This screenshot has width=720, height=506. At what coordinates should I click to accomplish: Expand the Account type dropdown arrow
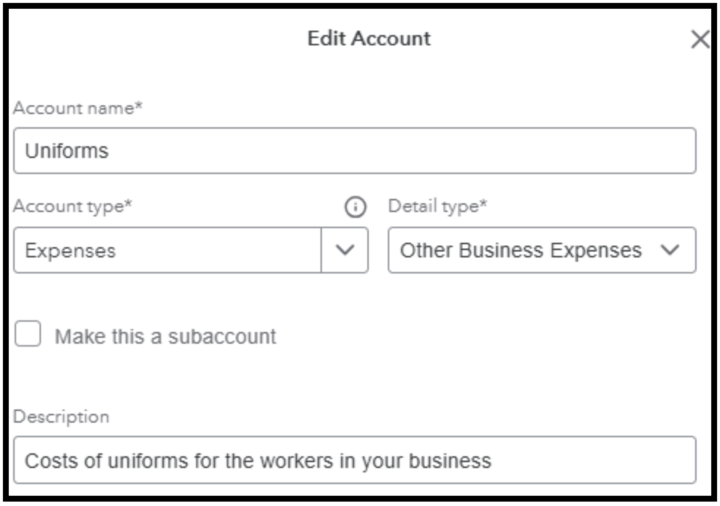coord(345,250)
